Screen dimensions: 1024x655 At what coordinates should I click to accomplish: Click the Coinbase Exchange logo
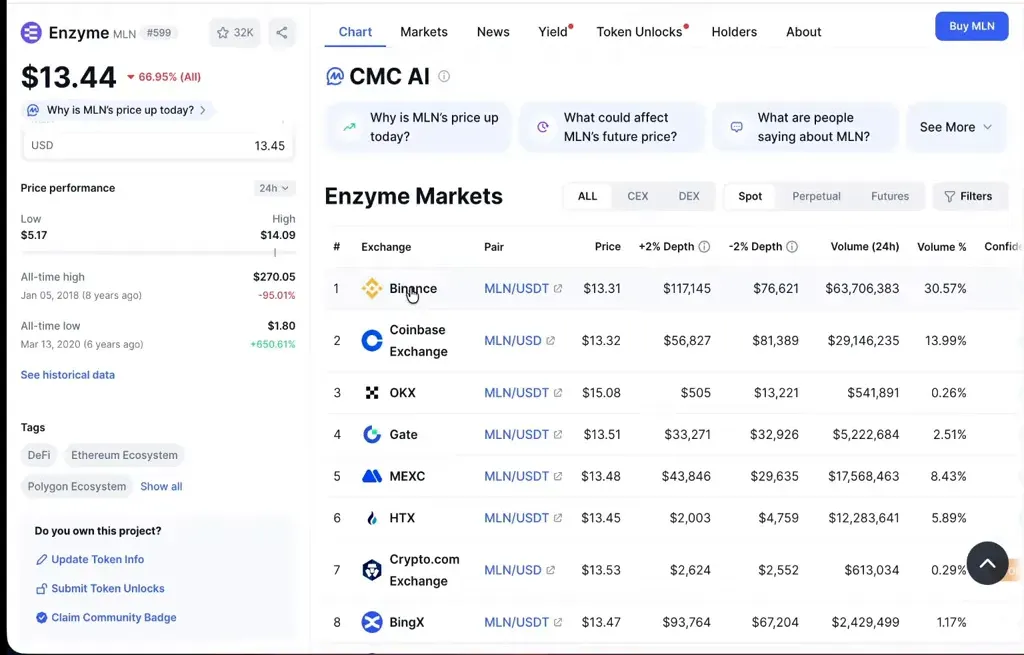pyautogui.click(x=372, y=341)
